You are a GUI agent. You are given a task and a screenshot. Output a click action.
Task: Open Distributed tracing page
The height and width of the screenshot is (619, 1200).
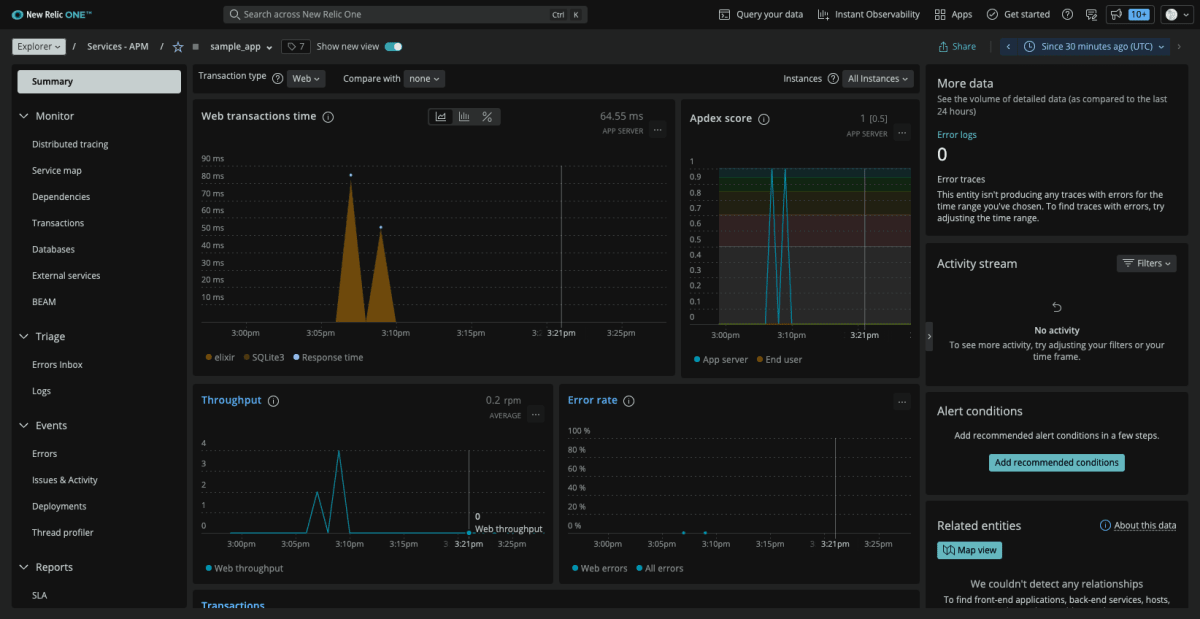(x=70, y=144)
